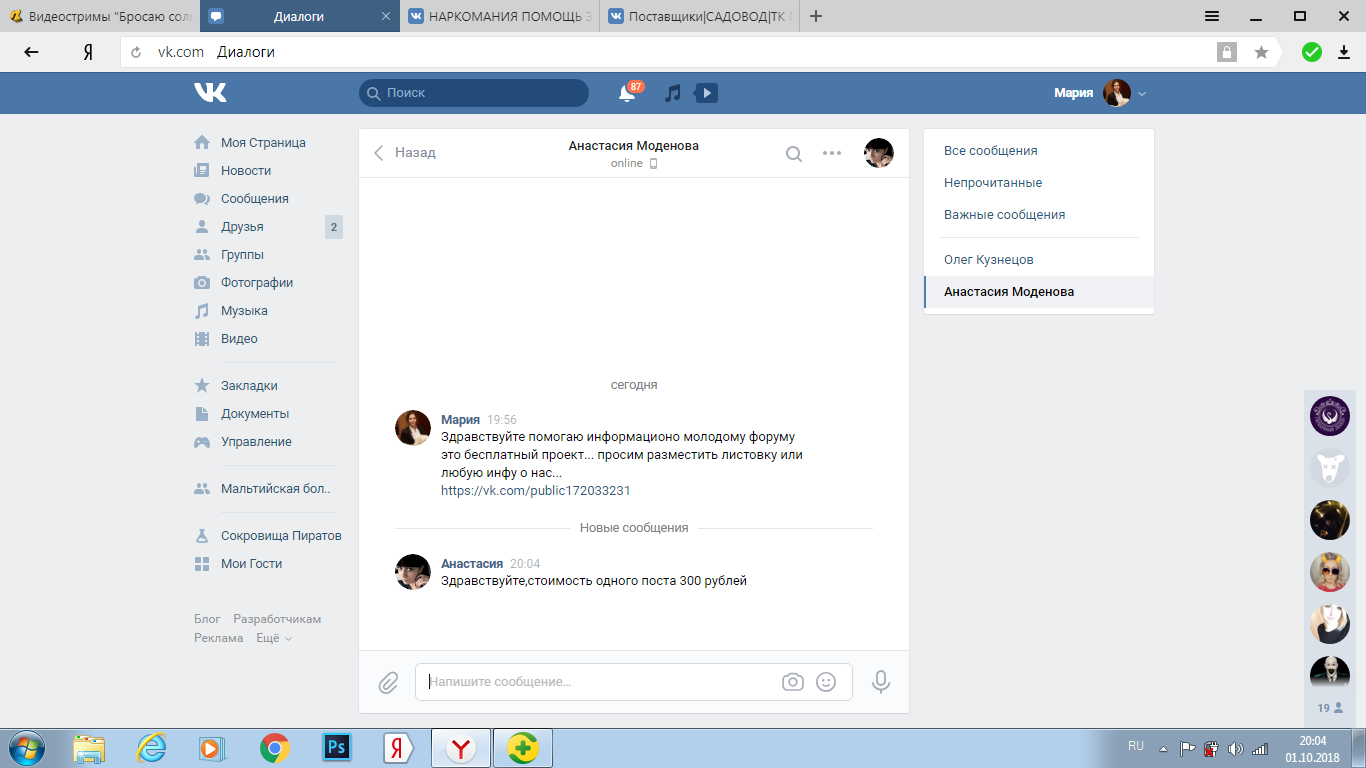
Task: Search within the conversation using magnifier icon
Action: click(794, 154)
